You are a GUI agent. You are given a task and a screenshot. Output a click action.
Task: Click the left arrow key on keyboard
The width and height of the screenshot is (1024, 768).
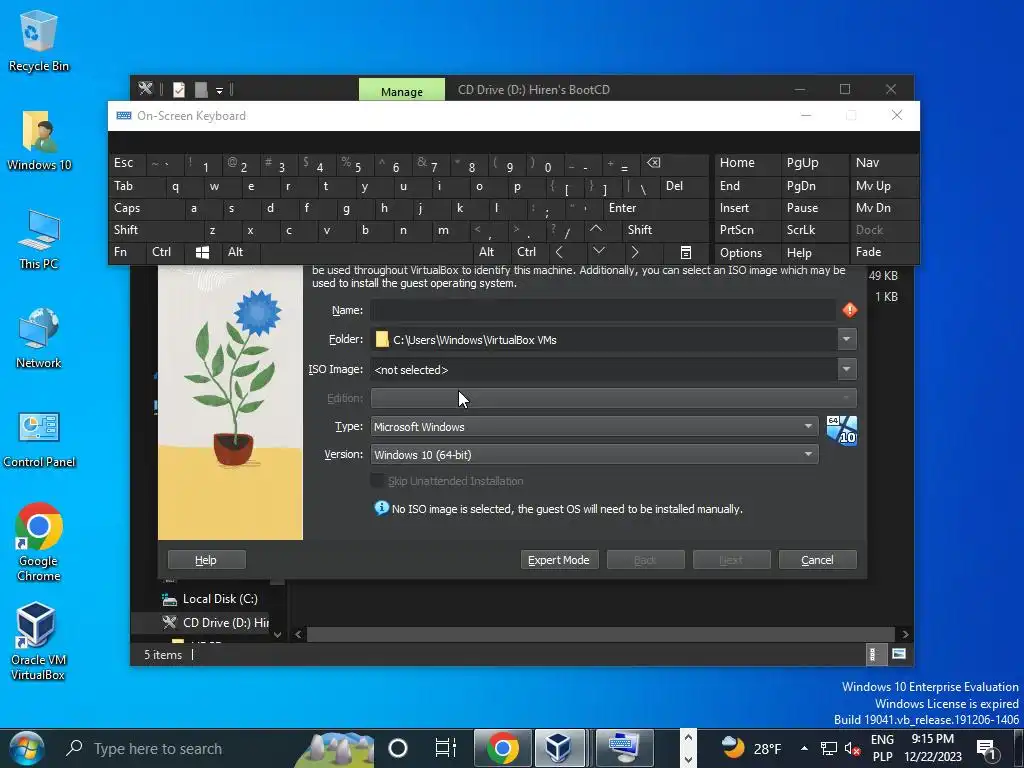tap(560, 252)
